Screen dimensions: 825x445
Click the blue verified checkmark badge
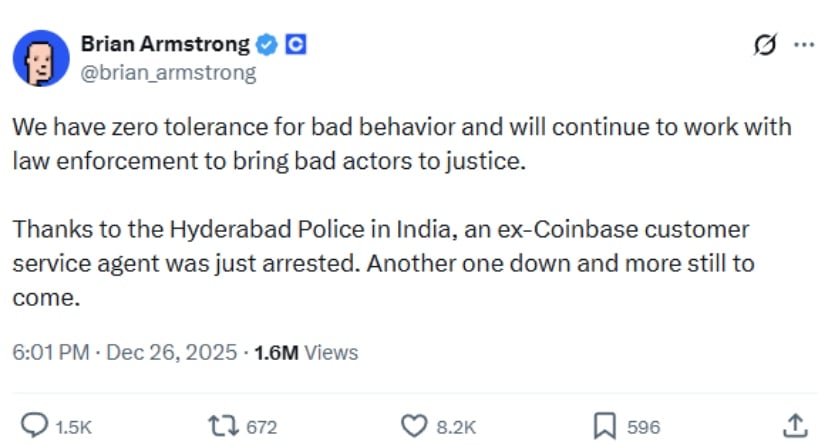tap(267, 44)
